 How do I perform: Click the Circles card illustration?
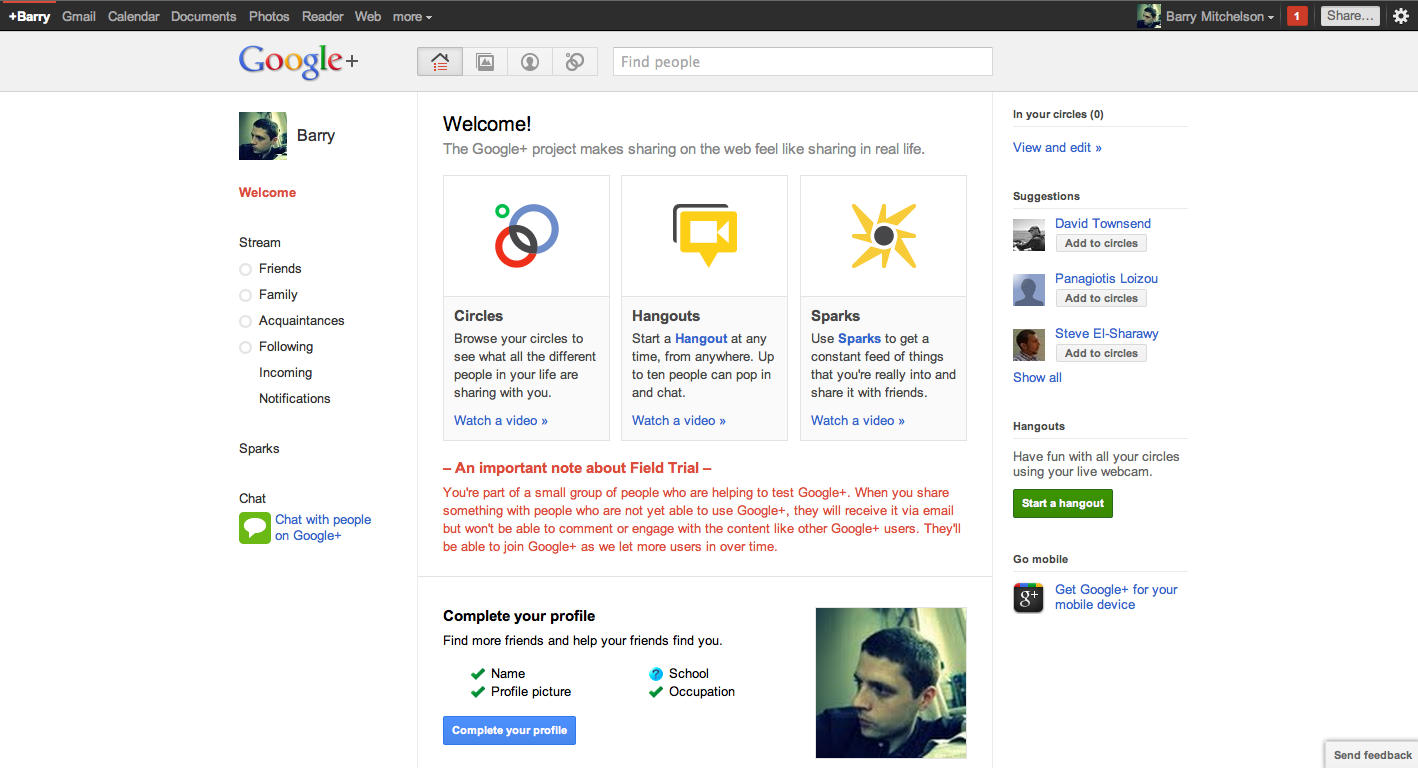coord(526,236)
